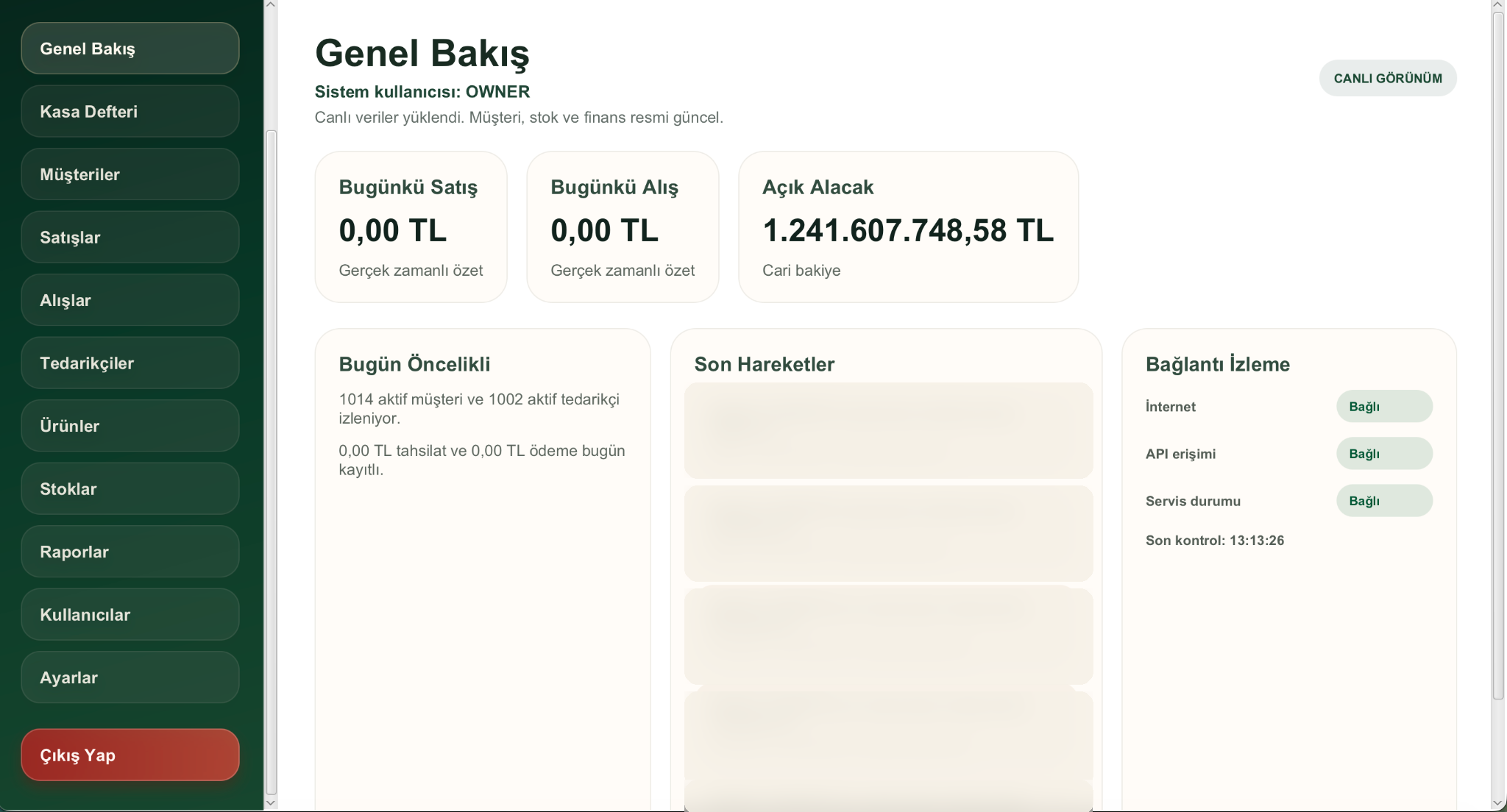Click the main page scrollbar down arrow
Screen dimensions: 1507x812
pyautogui.click(x=1498, y=803)
